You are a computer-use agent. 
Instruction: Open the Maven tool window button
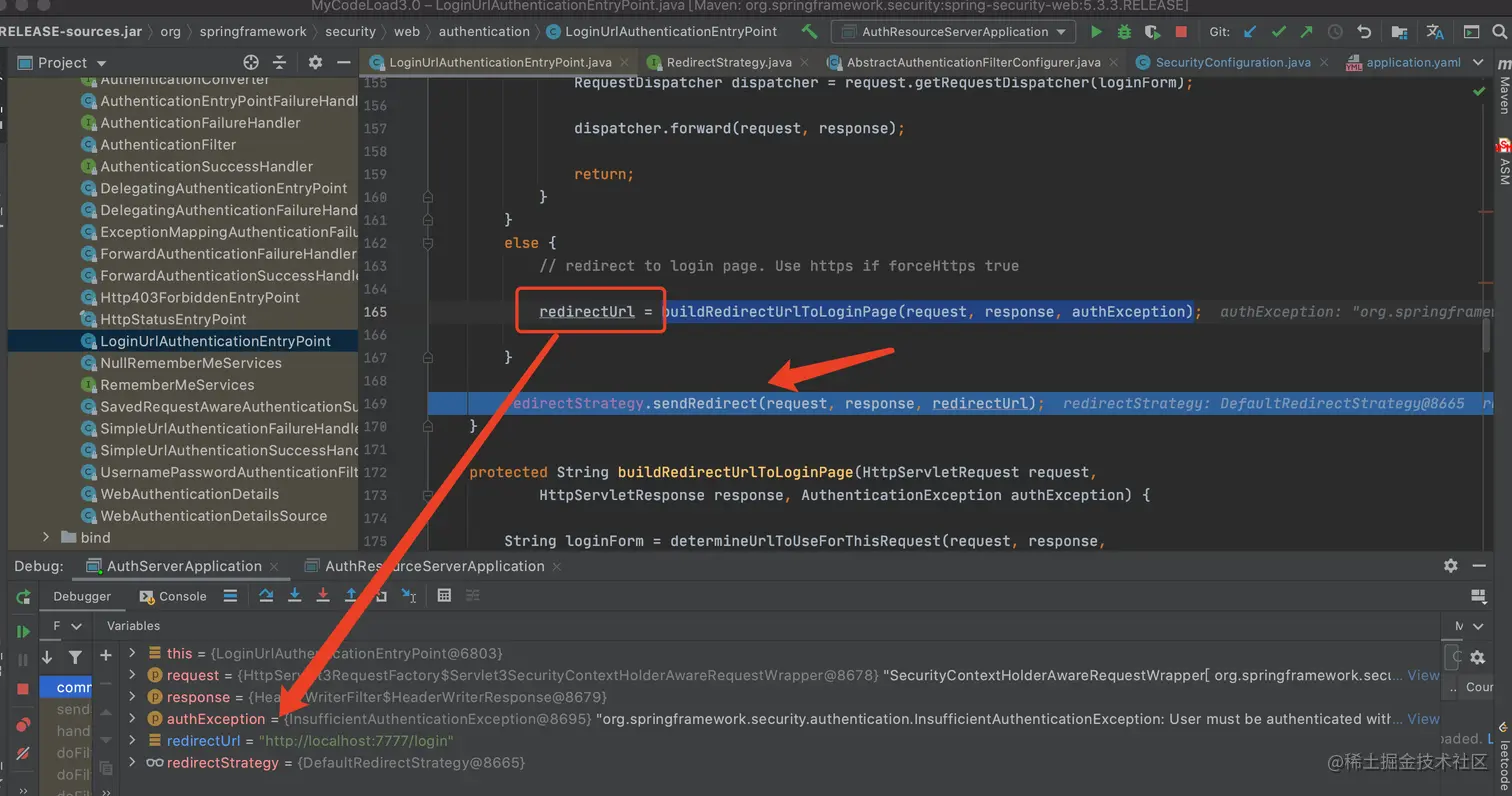(1503, 87)
